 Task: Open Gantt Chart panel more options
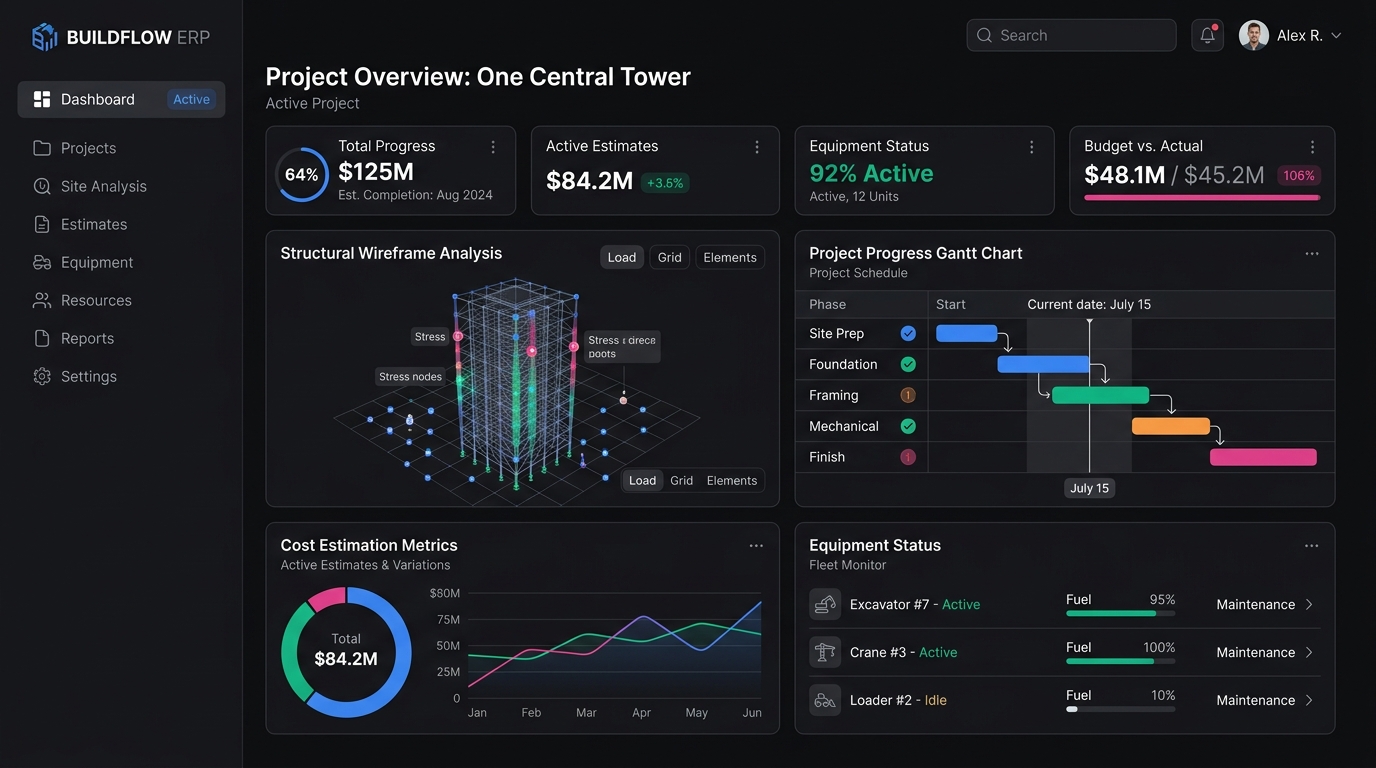click(x=1312, y=254)
